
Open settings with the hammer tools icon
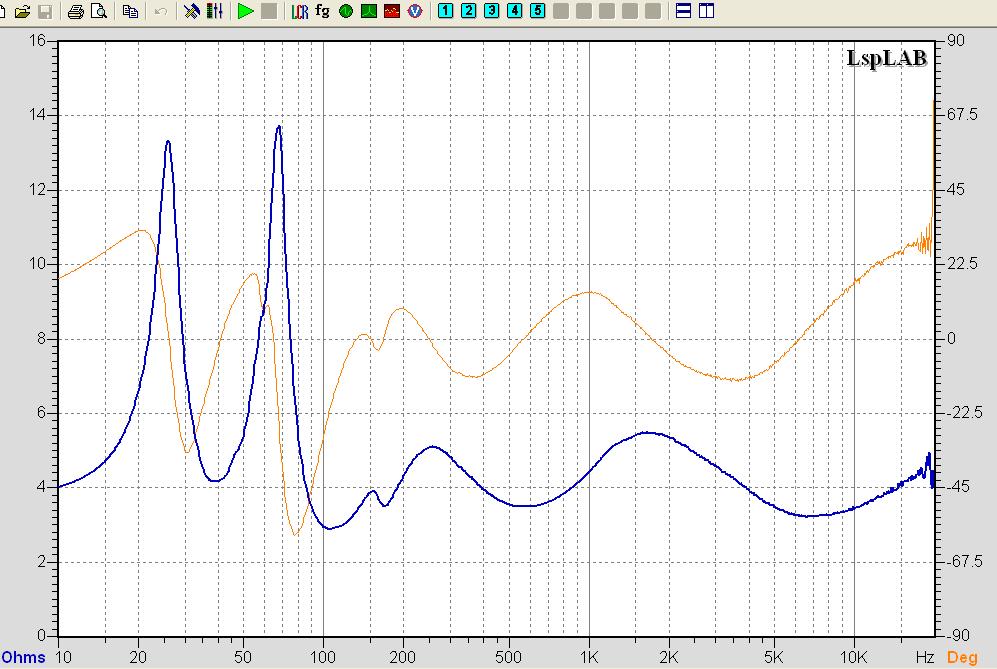(191, 11)
